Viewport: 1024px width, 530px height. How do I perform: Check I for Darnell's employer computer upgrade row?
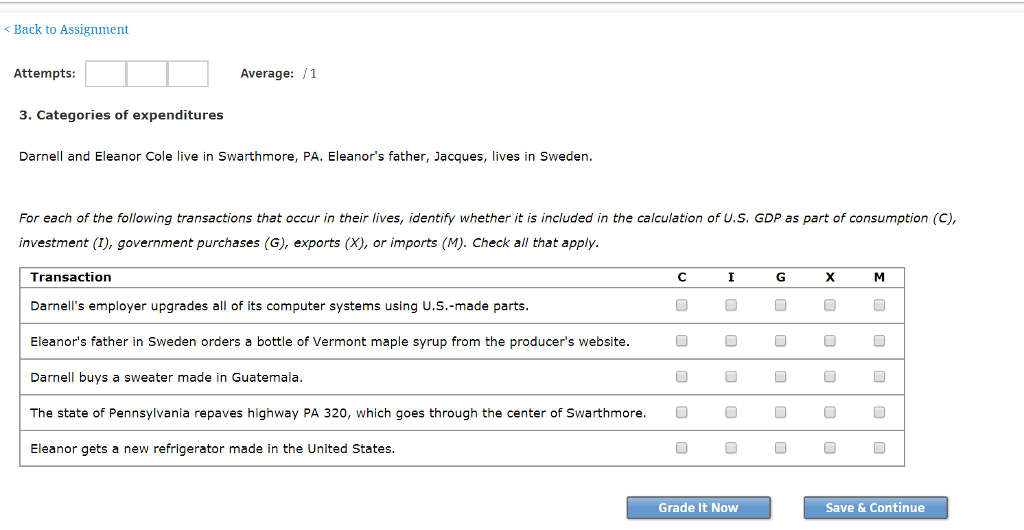coord(731,305)
